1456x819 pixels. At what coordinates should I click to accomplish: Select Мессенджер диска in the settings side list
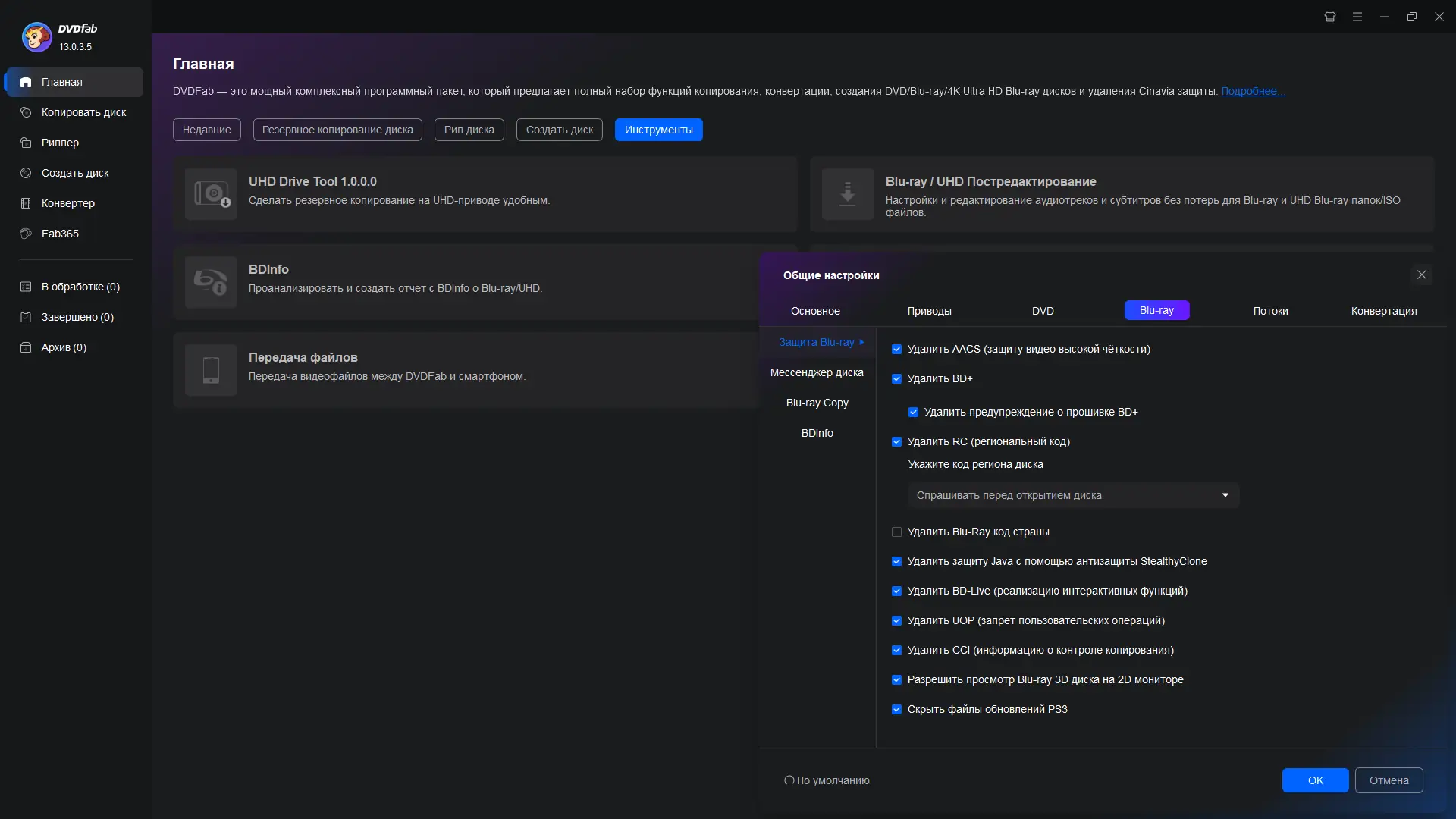(817, 372)
